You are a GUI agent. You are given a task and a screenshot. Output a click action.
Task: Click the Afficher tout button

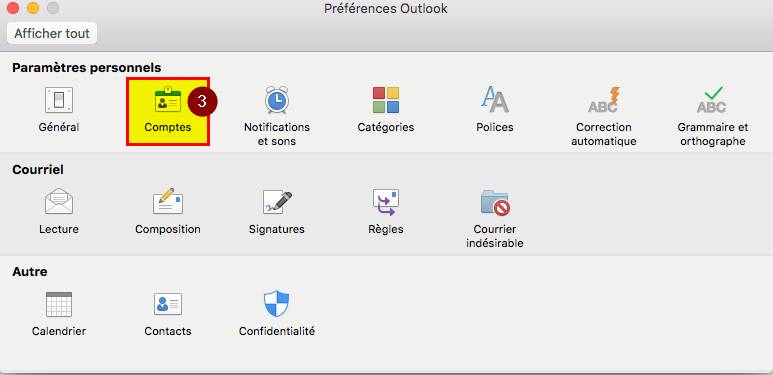pos(52,34)
